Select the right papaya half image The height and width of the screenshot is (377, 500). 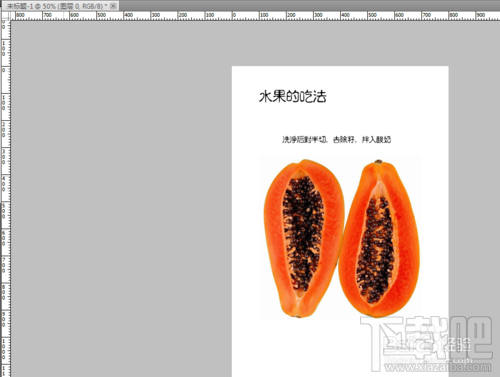coord(379,238)
